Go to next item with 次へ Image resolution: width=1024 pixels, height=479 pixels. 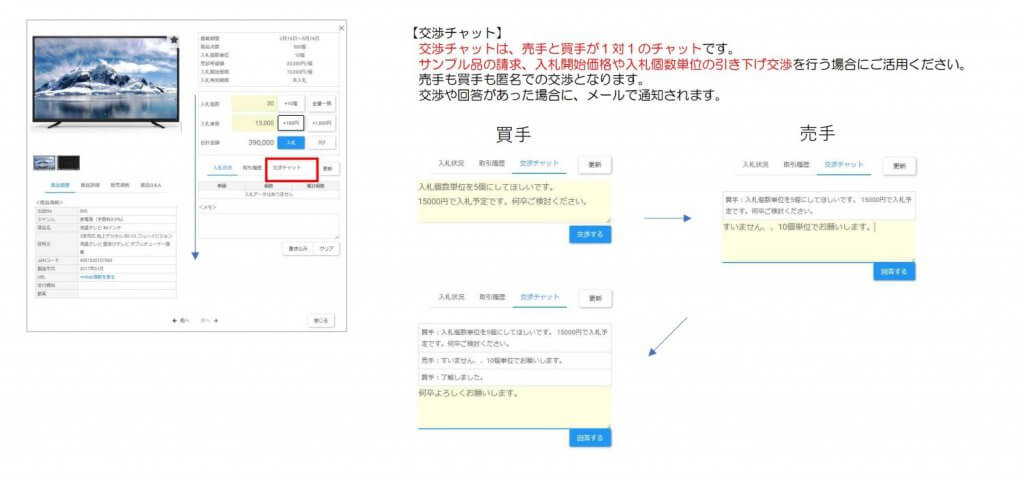coord(209,320)
